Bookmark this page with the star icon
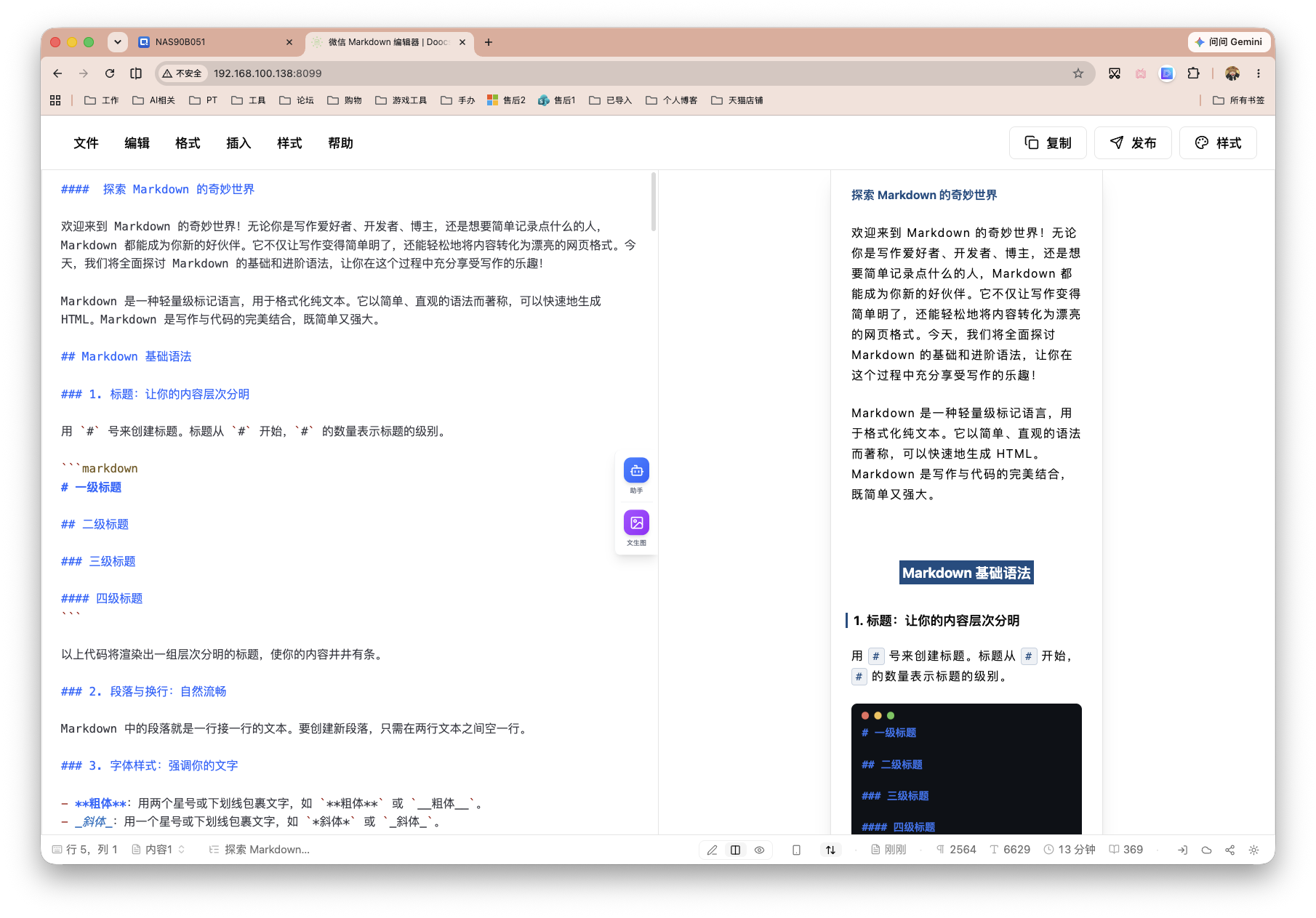1316x918 pixels. [x=1078, y=73]
